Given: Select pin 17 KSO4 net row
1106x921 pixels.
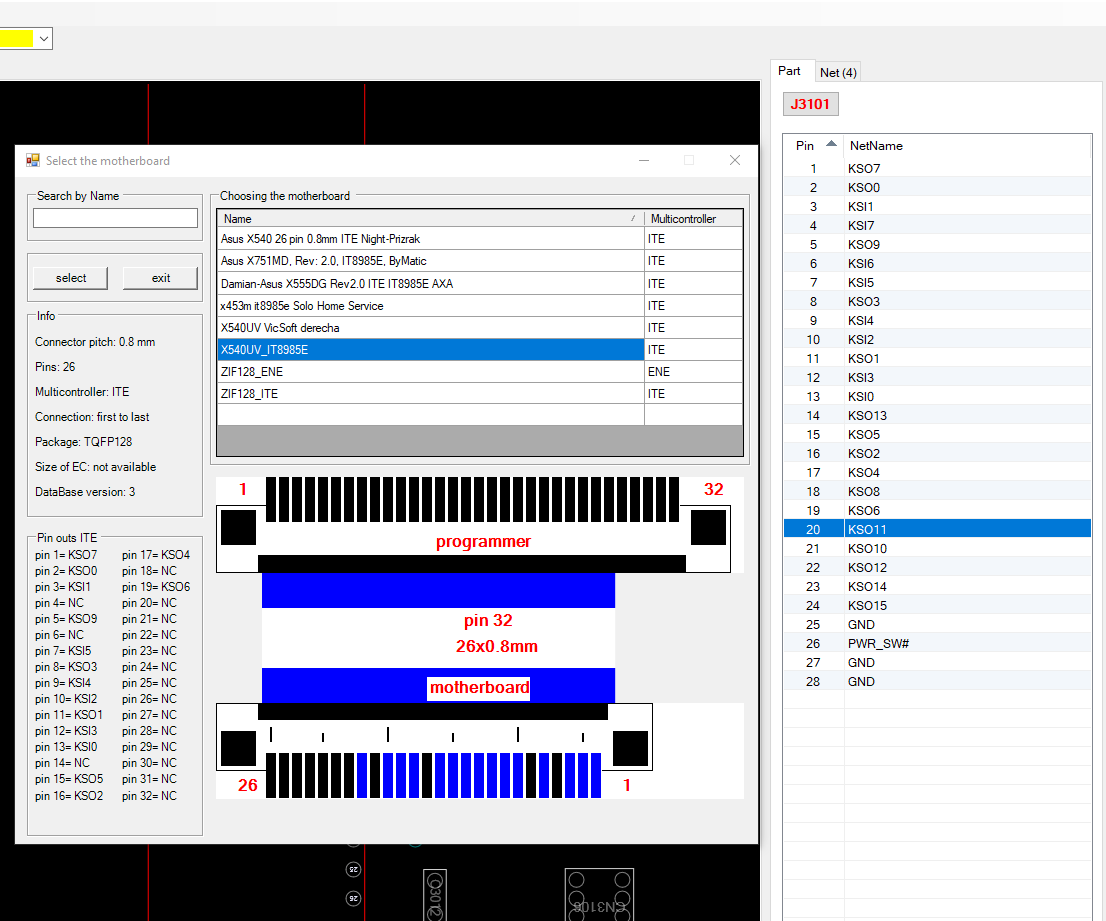Looking at the screenshot, I should [x=937, y=473].
